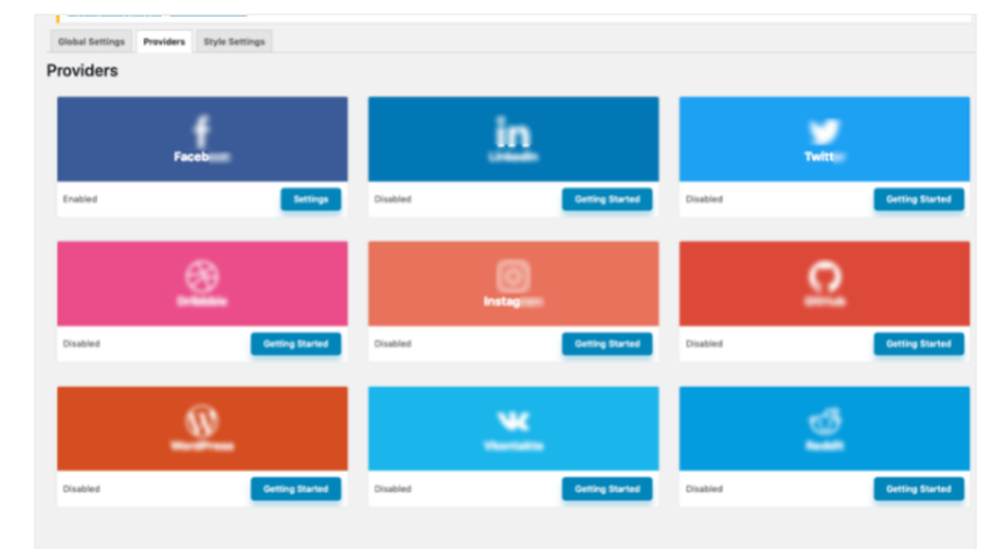The image size is (1000, 549).
Task: Open Facebook provider Settings button
Action: (311, 200)
